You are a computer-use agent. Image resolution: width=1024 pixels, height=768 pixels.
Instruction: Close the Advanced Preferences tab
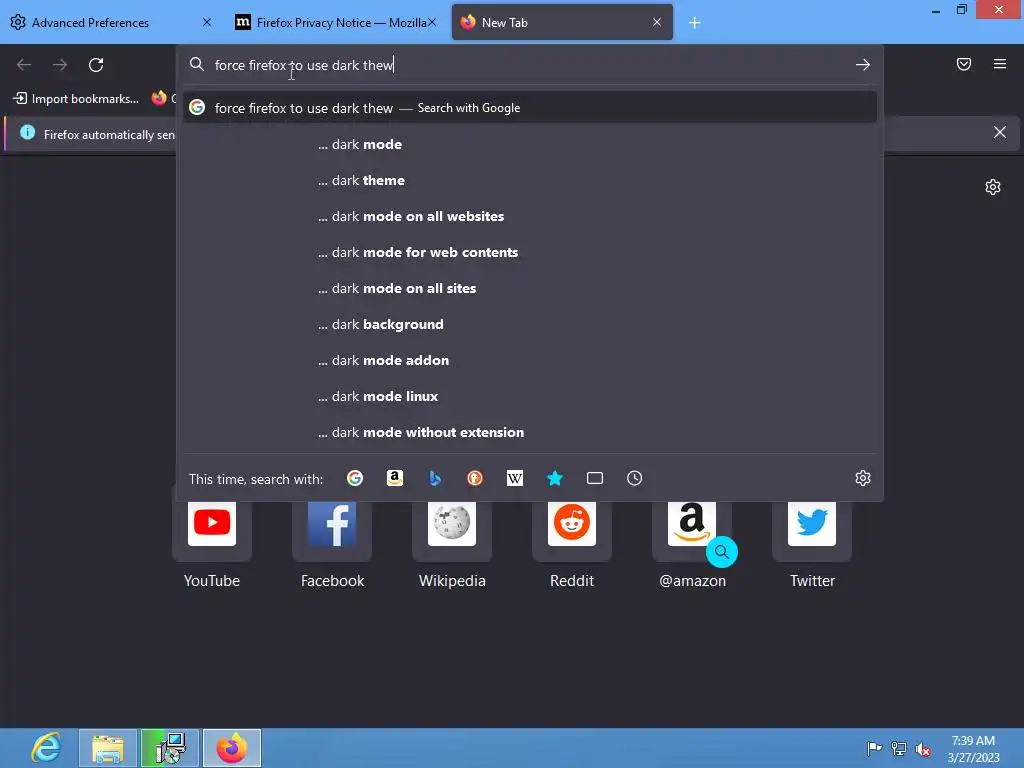[x=207, y=22]
